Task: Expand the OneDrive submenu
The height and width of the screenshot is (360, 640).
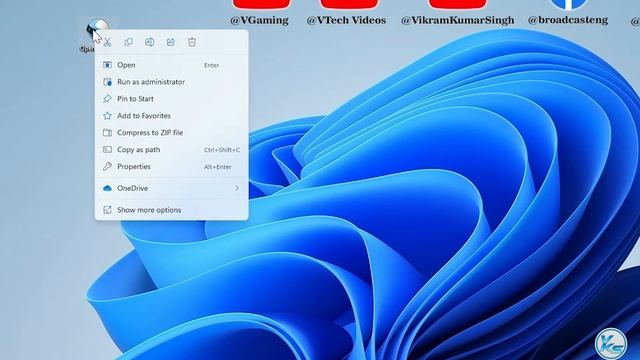Action: point(171,188)
